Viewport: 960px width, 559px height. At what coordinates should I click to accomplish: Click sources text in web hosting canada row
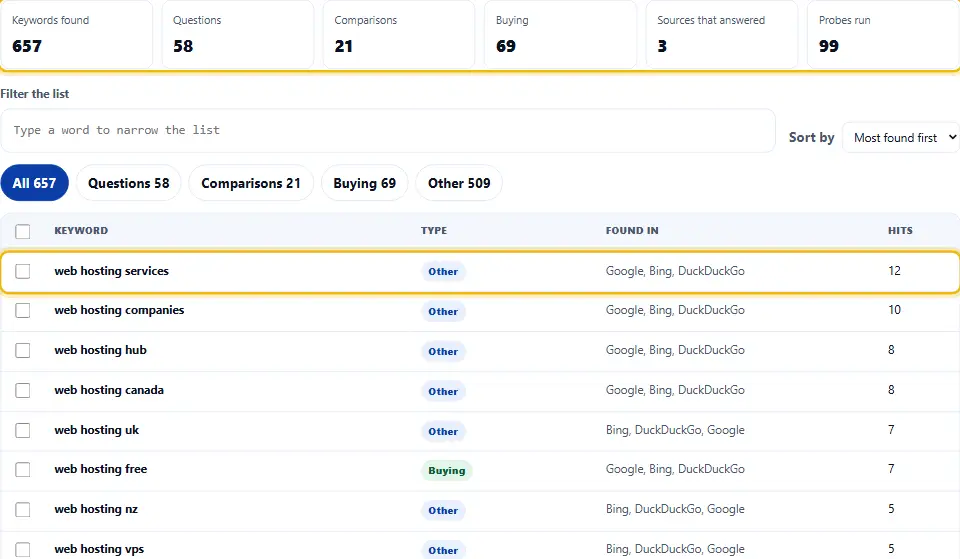pos(675,390)
